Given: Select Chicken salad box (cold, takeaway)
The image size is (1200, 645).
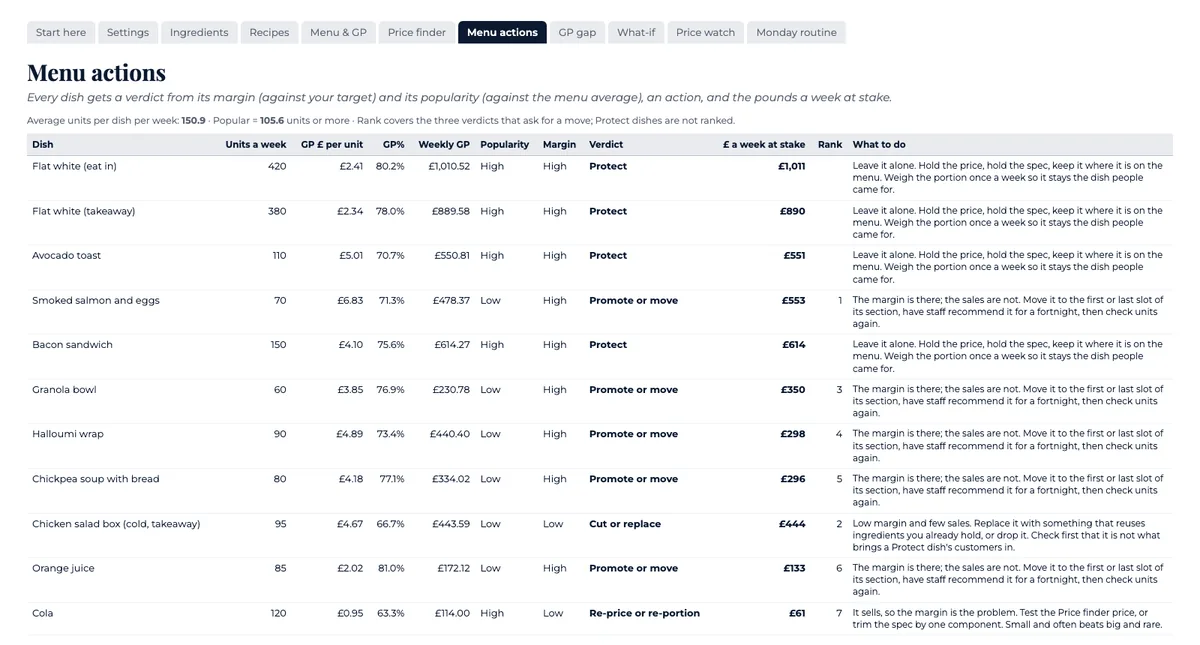Looking at the screenshot, I should point(116,523).
